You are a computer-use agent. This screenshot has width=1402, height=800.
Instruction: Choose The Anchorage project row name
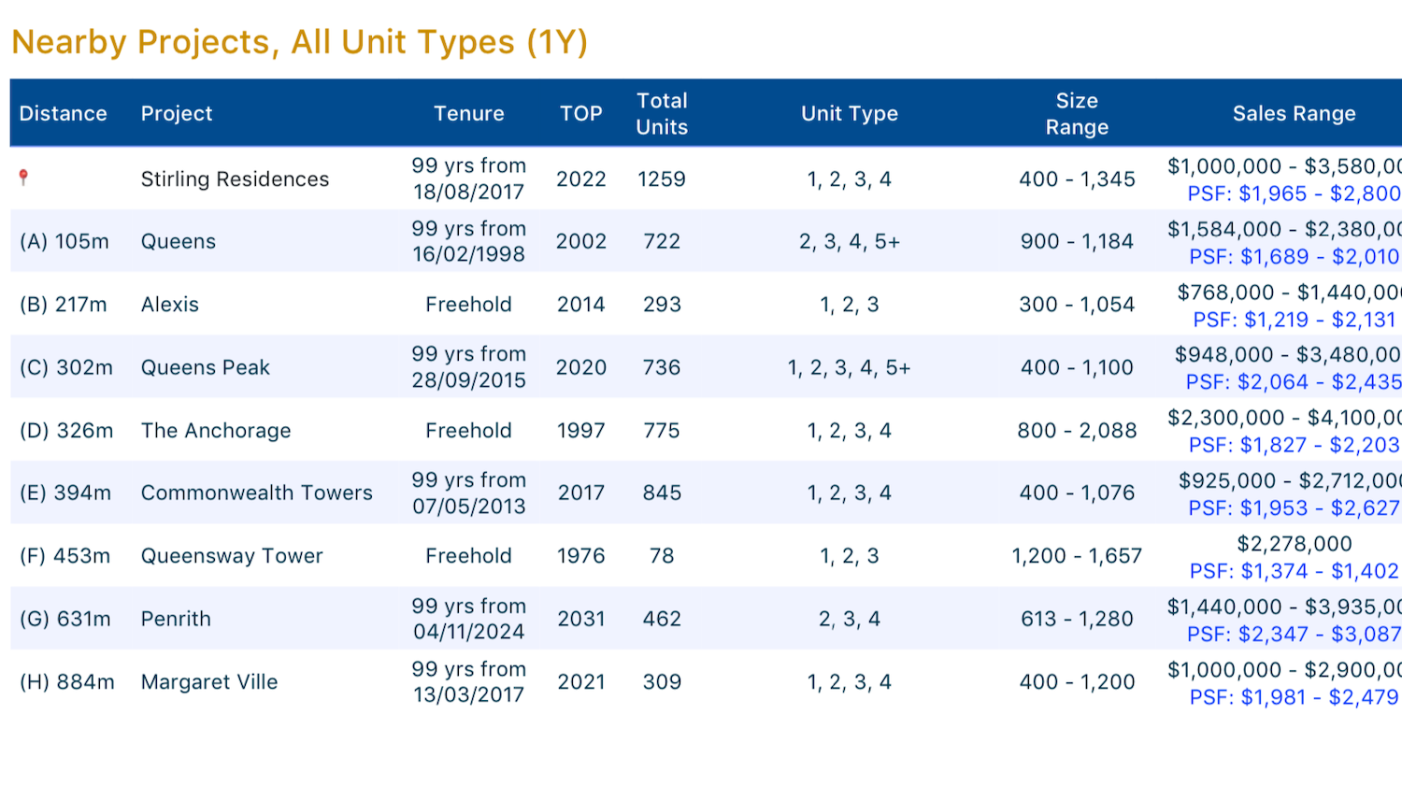pyautogui.click(x=216, y=430)
